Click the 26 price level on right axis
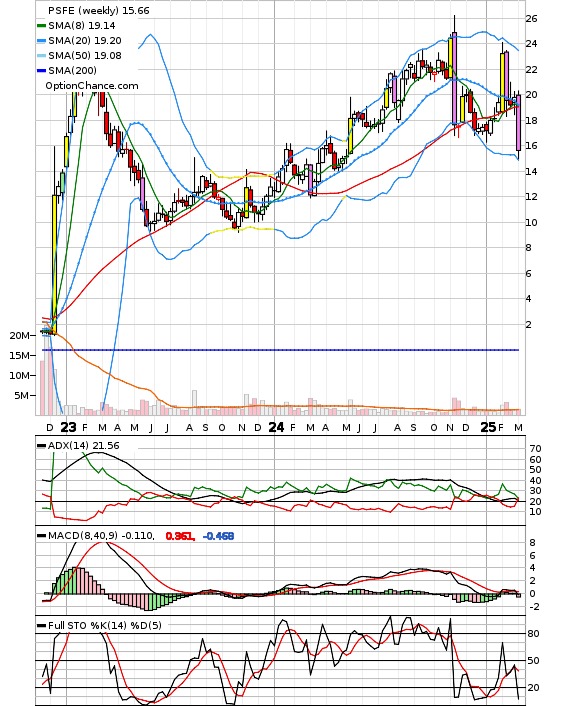 [x=531, y=18]
